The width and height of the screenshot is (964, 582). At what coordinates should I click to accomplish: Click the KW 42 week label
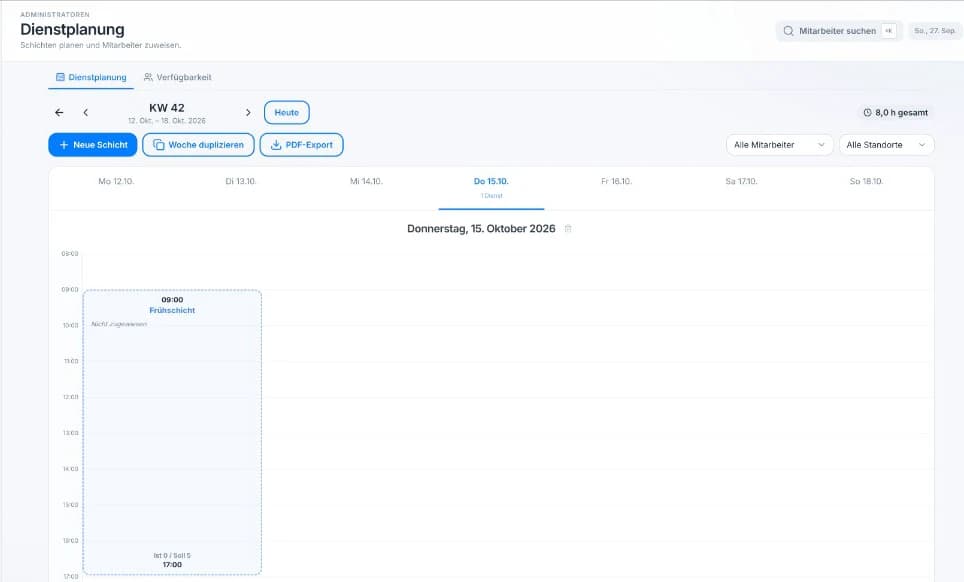167,108
